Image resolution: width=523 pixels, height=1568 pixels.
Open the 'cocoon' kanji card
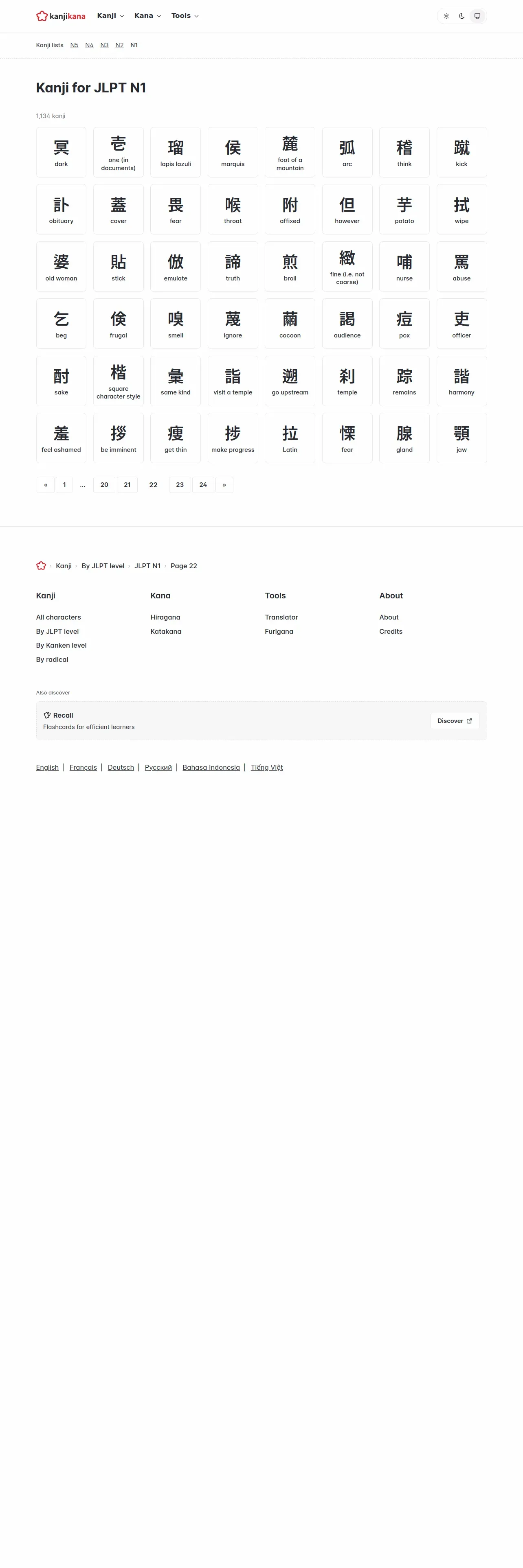[x=290, y=324]
